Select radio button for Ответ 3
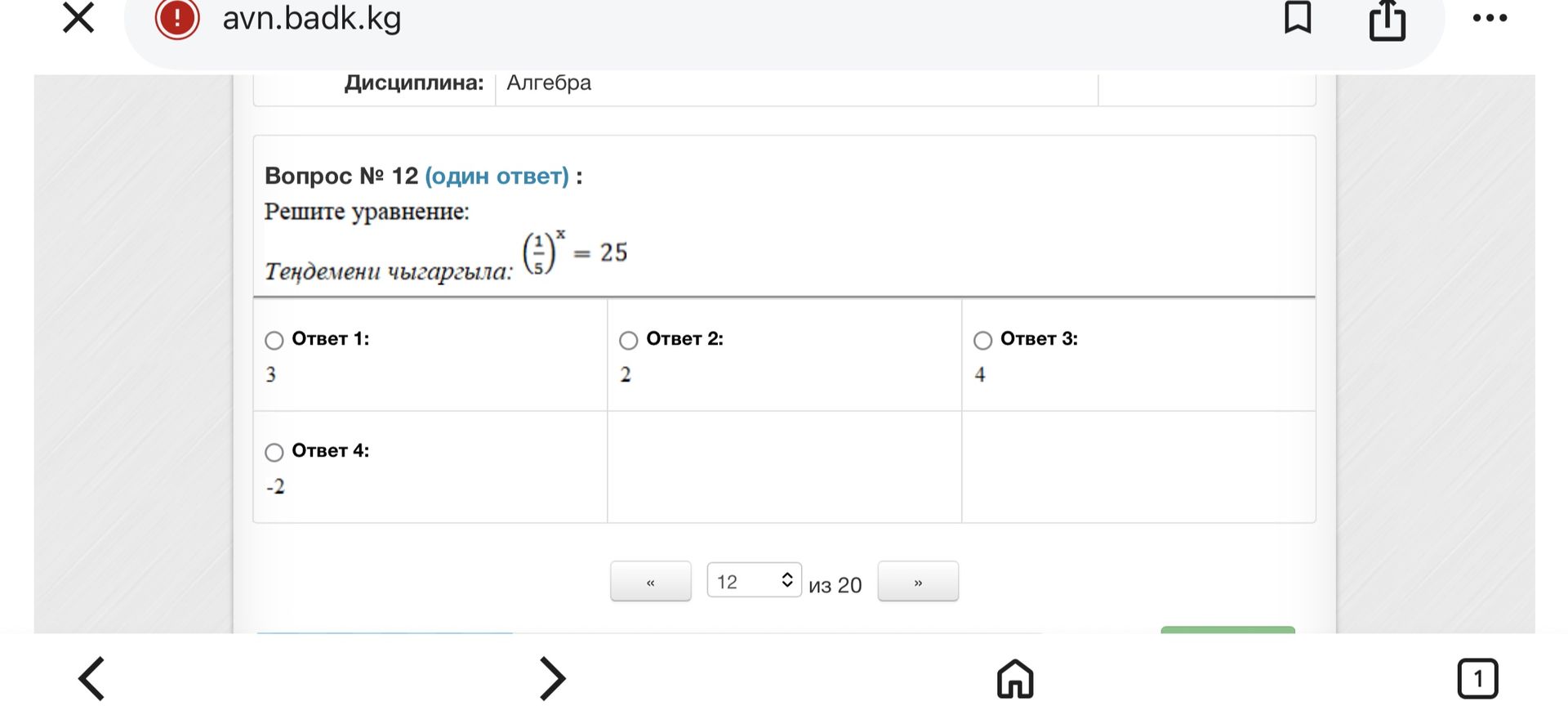The height and width of the screenshot is (724, 1568). point(982,340)
